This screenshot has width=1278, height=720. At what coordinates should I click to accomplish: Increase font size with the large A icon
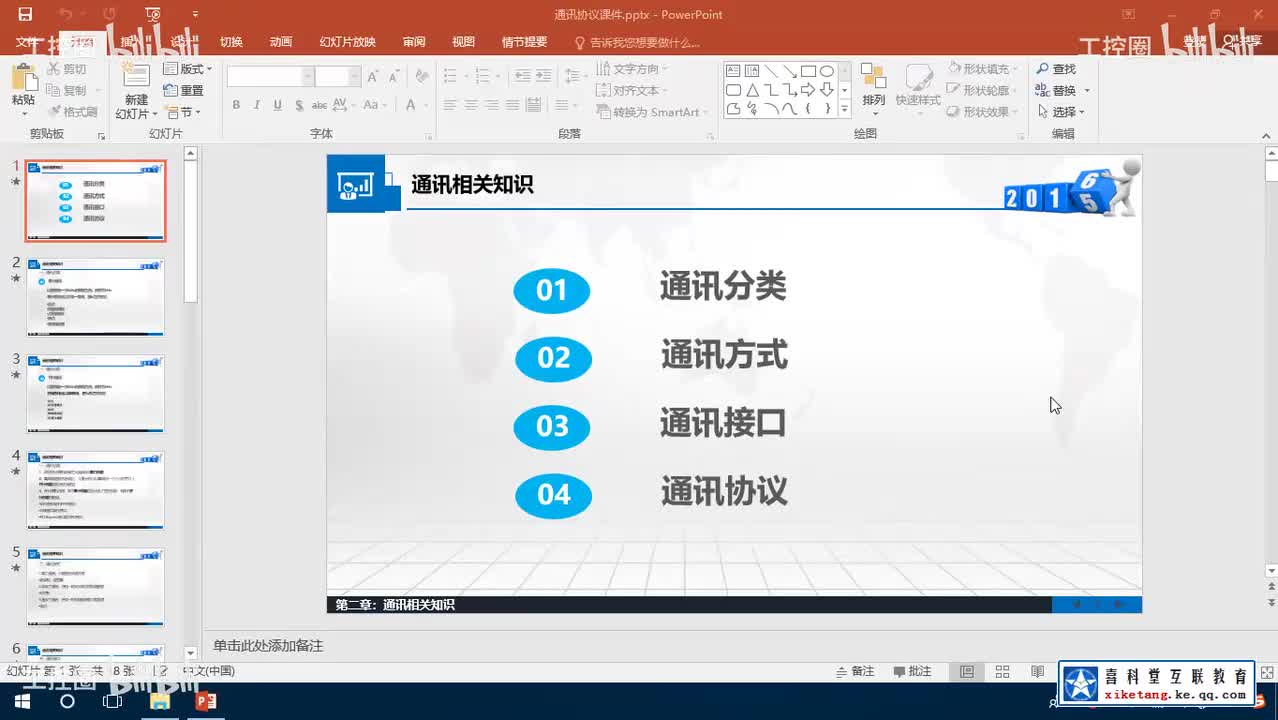point(373,77)
